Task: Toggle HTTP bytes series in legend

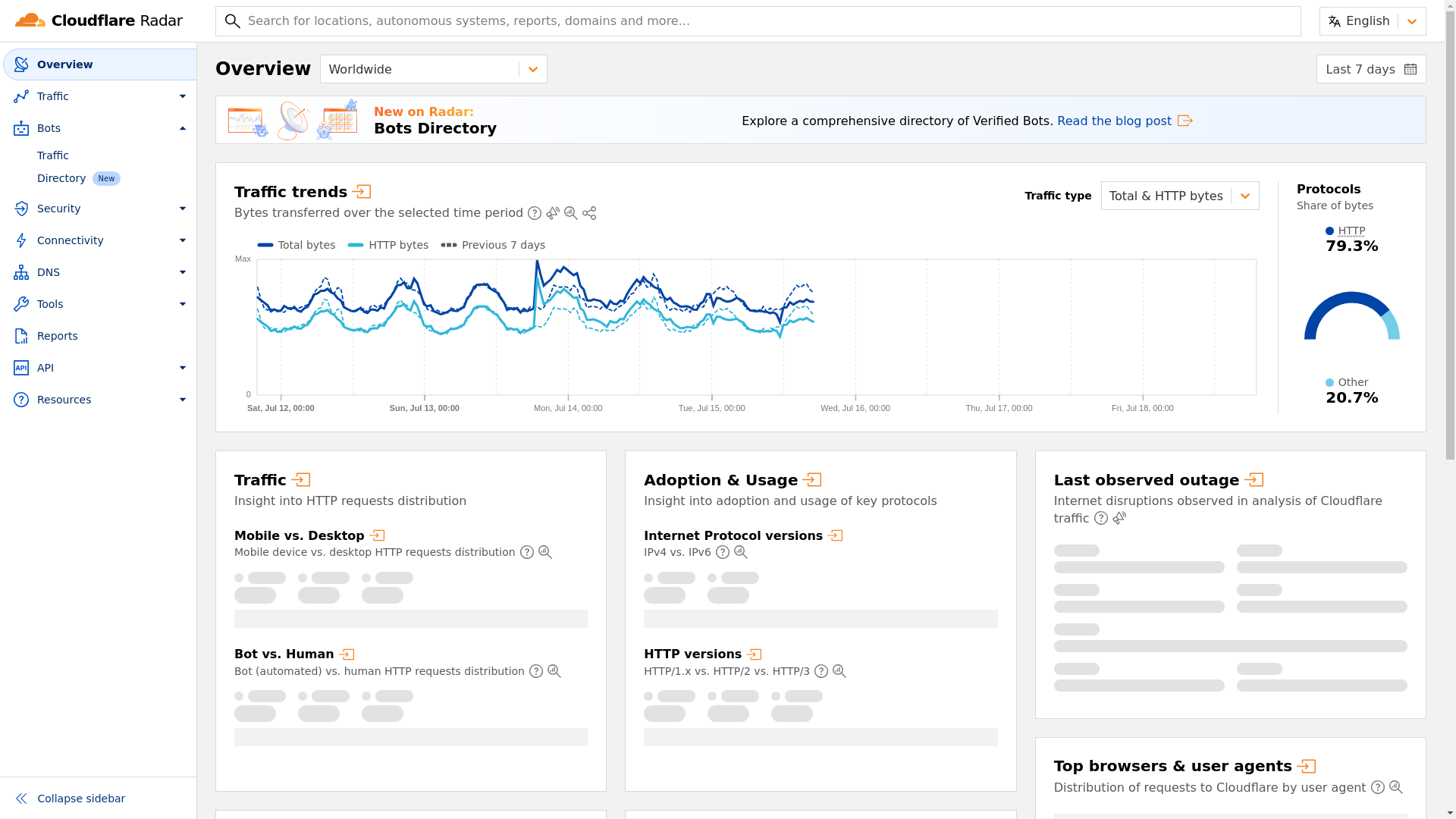Action: [388, 245]
